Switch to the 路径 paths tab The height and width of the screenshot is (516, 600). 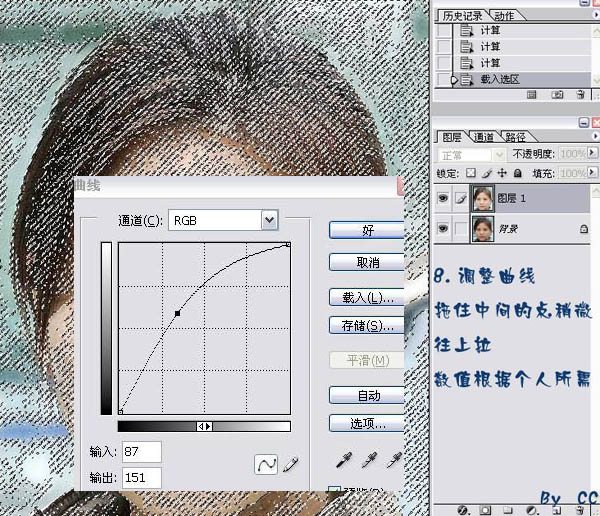[516, 137]
